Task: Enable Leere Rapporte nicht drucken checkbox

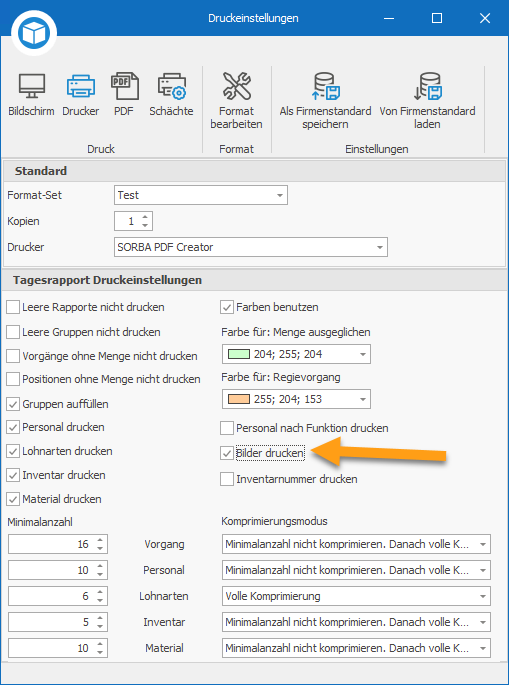Action: point(13,307)
